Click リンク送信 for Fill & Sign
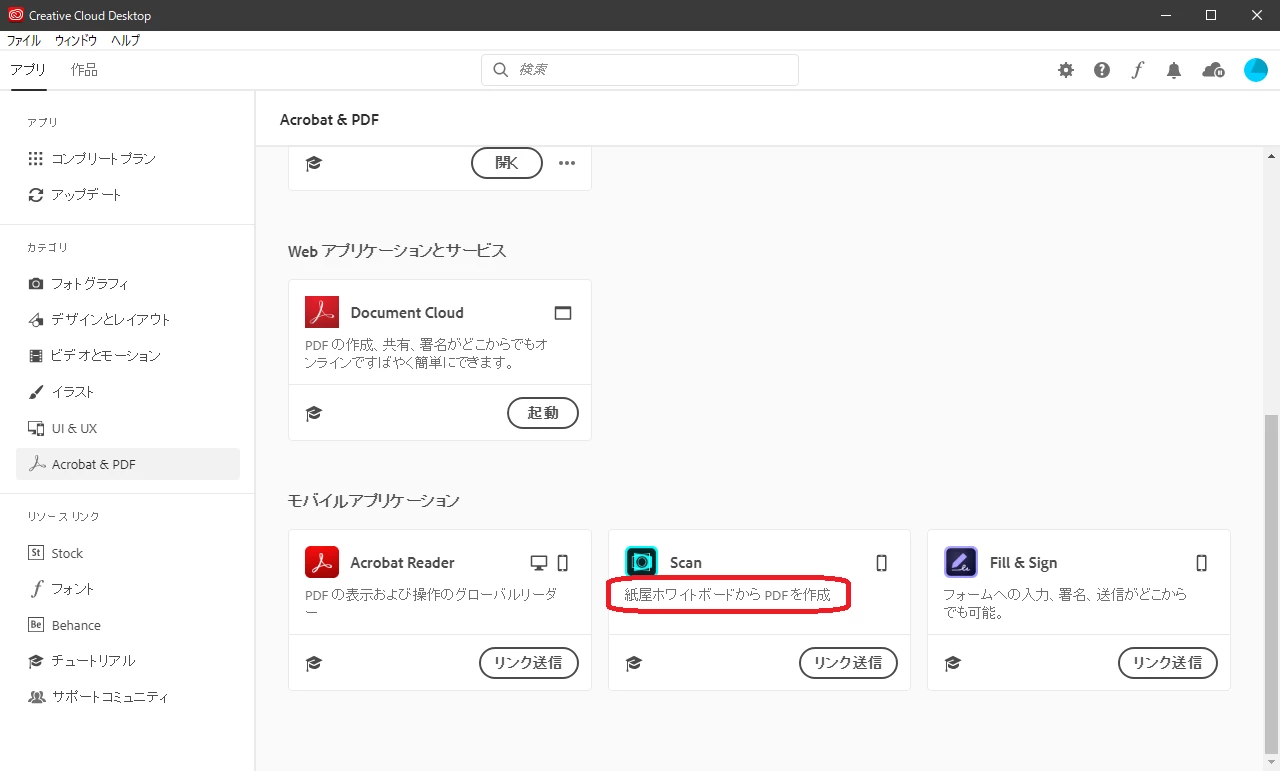This screenshot has height=771, width=1280. pyautogui.click(x=1168, y=663)
